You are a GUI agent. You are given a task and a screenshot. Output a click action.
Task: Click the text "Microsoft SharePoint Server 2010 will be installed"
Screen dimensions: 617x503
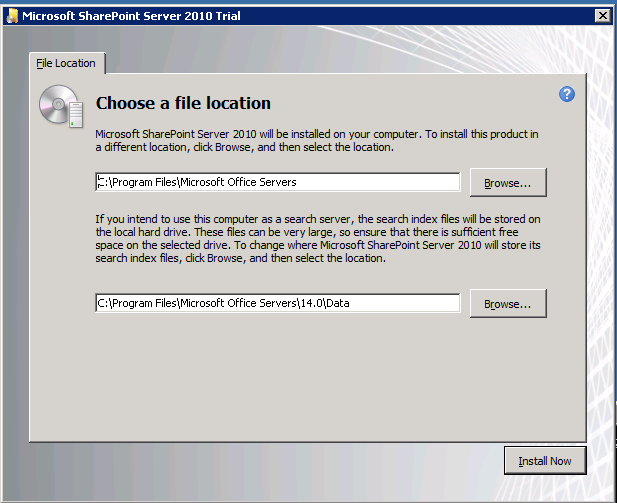tap(212, 134)
